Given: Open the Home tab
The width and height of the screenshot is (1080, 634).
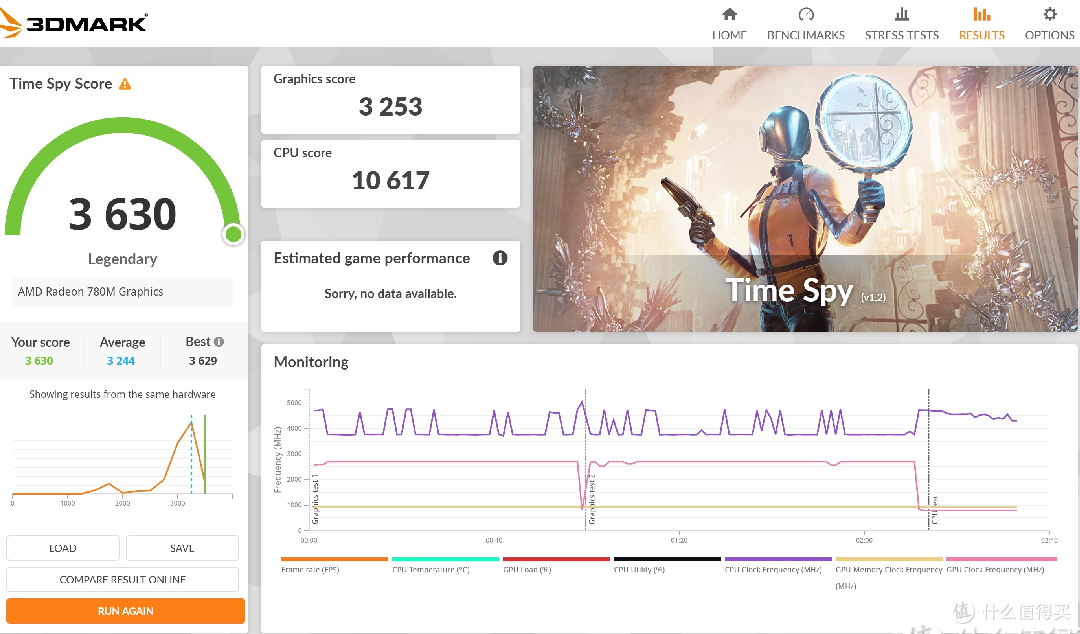Looking at the screenshot, I should (x=729, y=23).
